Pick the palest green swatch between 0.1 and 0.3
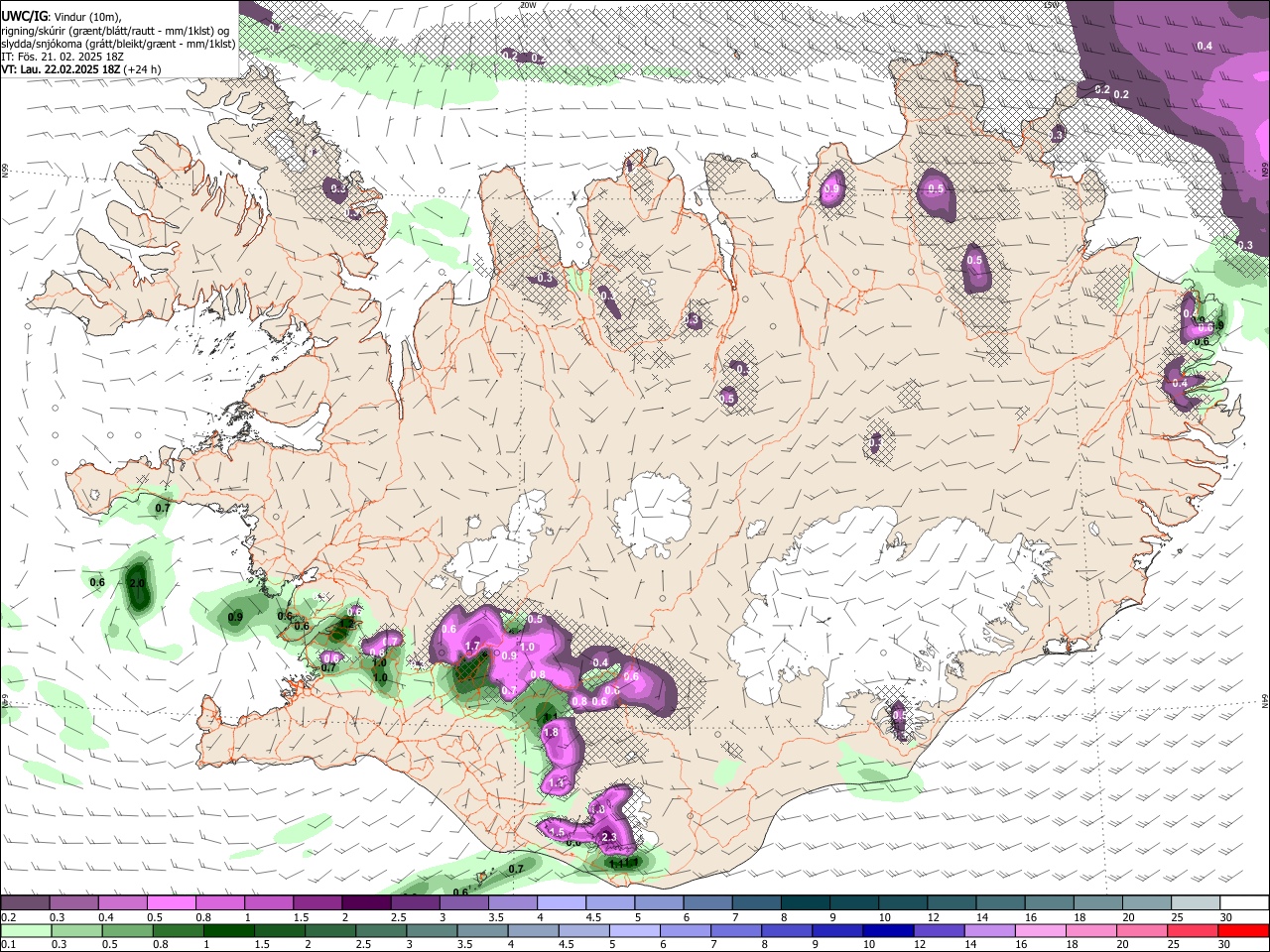This screenshot has width=1270, height=952. click(25, 930)
